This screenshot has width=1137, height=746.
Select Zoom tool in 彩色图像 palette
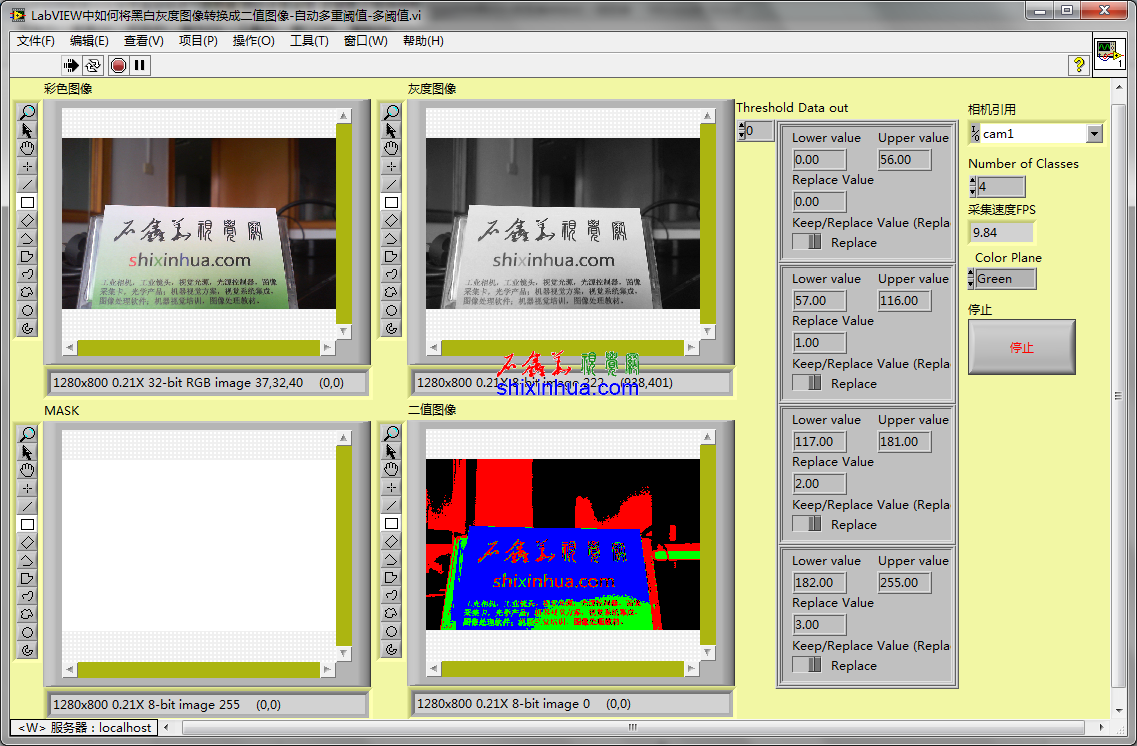coord(28,112)
